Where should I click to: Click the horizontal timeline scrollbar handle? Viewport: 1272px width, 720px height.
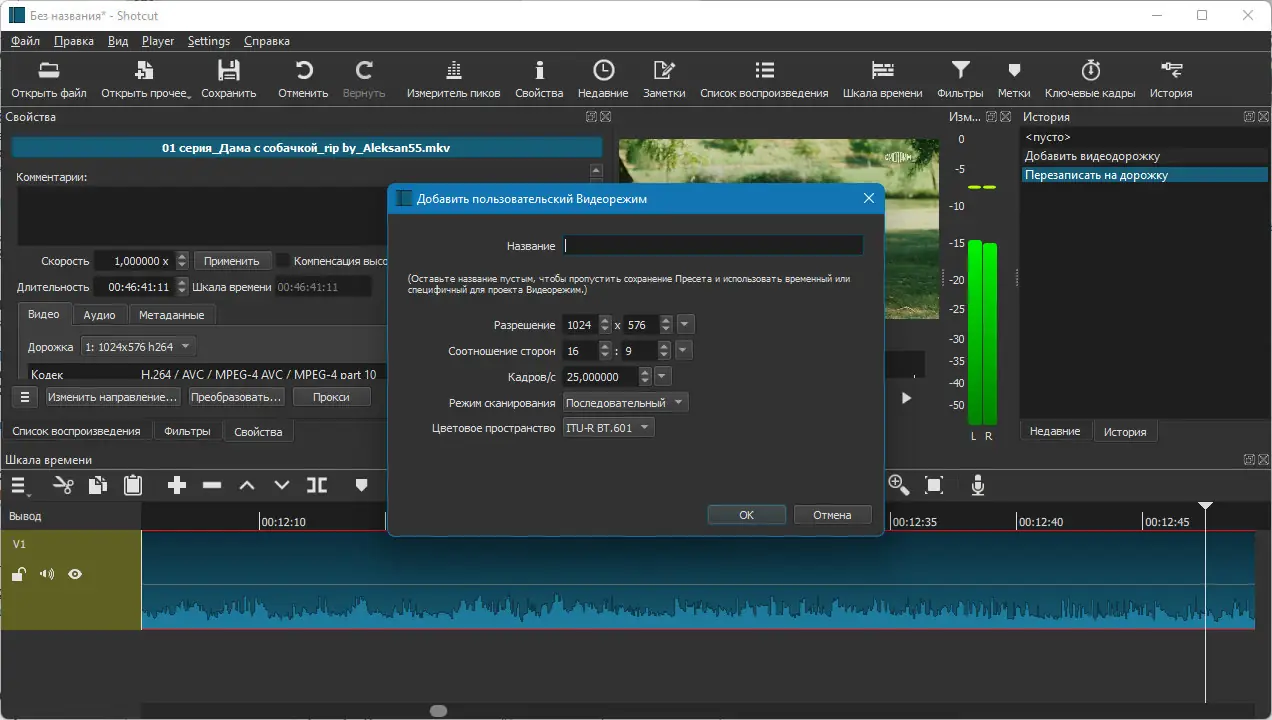pyautogui.click(x=438, y=711)
